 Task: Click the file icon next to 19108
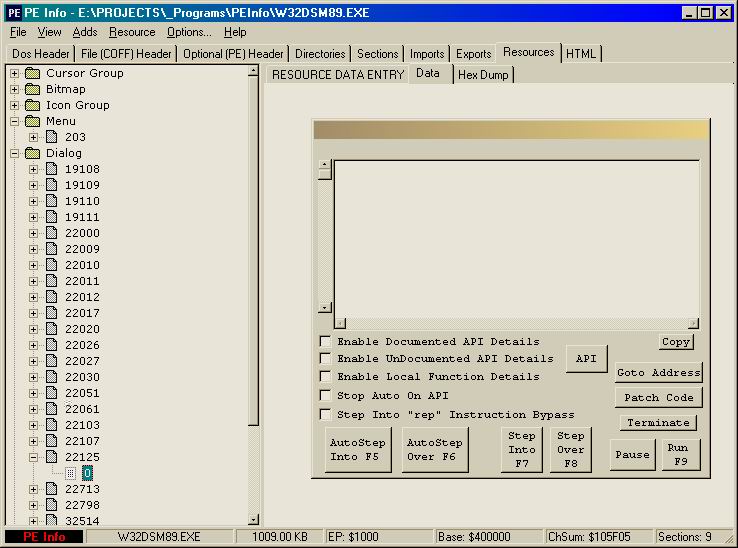coord(52,169)
